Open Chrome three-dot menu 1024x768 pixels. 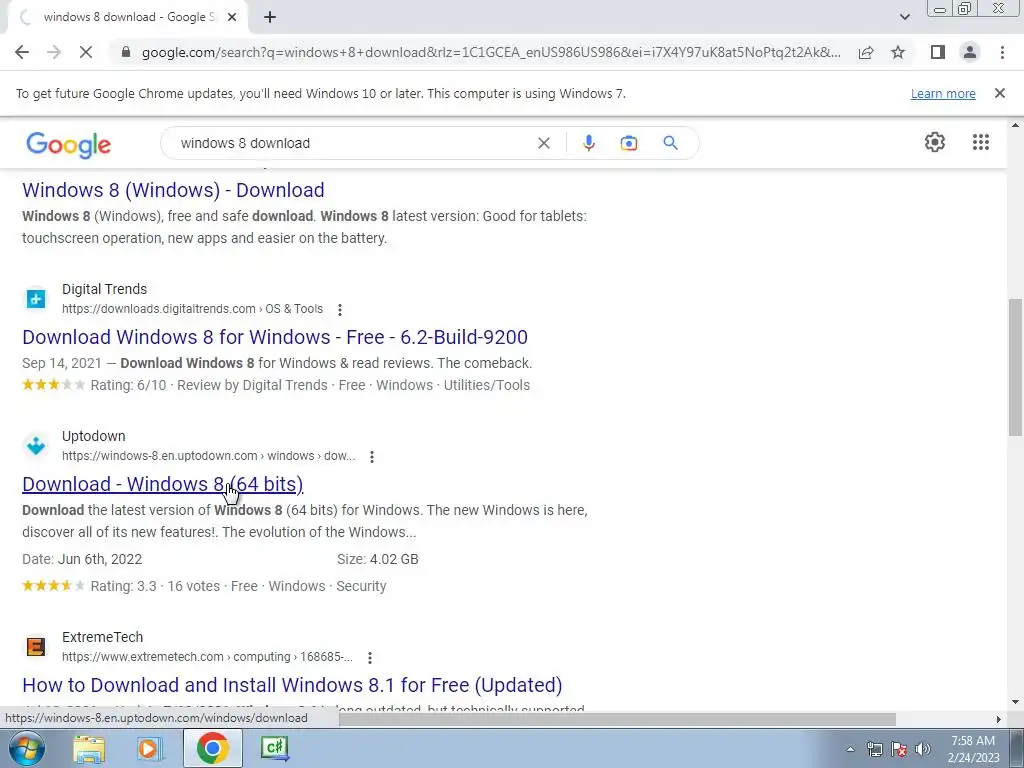(1002, 52)
